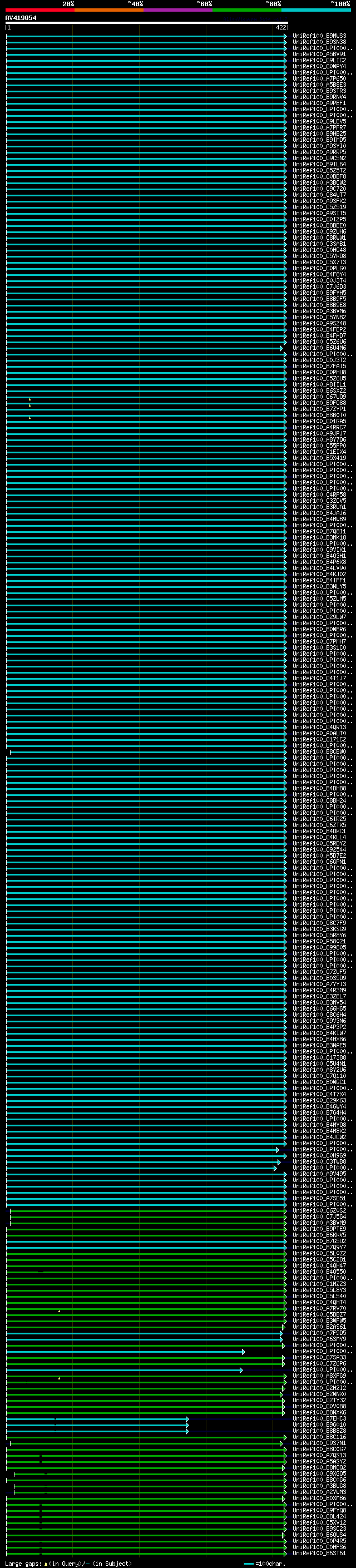Select hit UniRef100_B4MYQ8
Image resolution: width=356 pixels, height=1568 pixels.
pyautogui.click(x=319, y=1125)
